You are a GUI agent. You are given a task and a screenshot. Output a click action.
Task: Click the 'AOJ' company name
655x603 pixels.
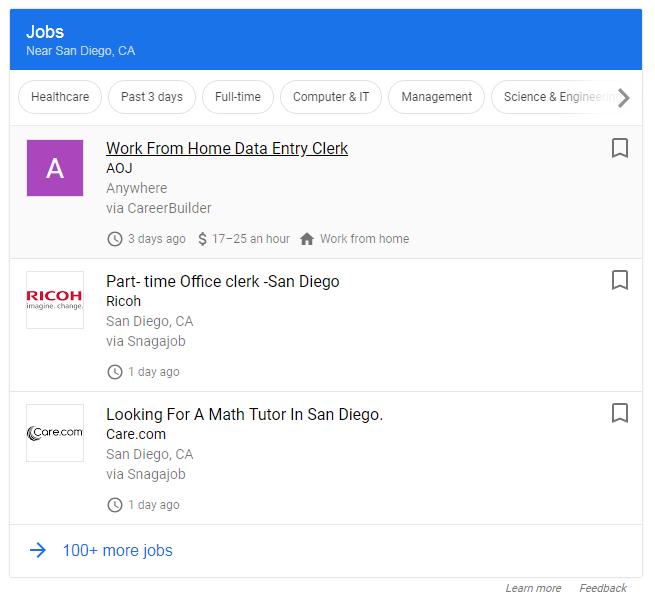119,168
